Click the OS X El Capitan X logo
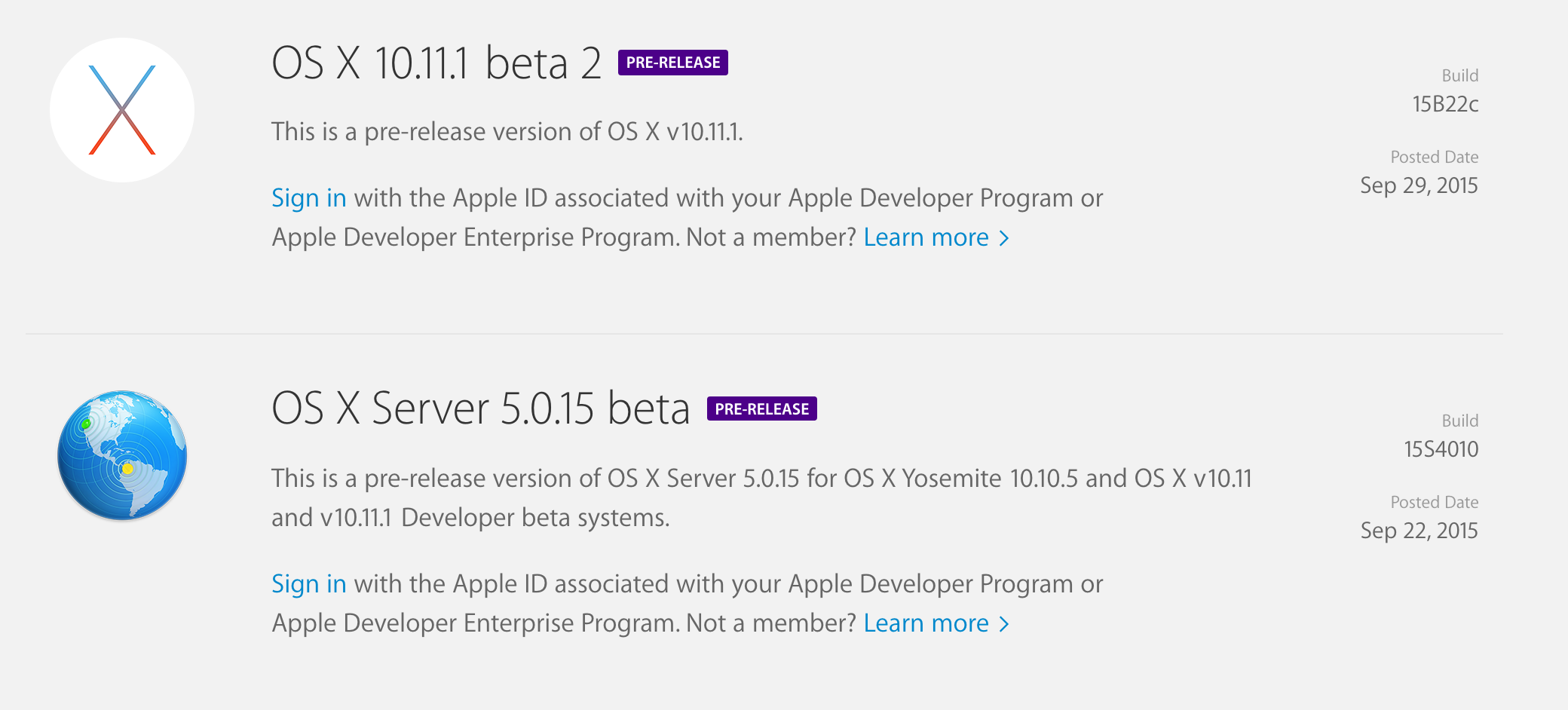1568x710 pixels. [122, 110]
